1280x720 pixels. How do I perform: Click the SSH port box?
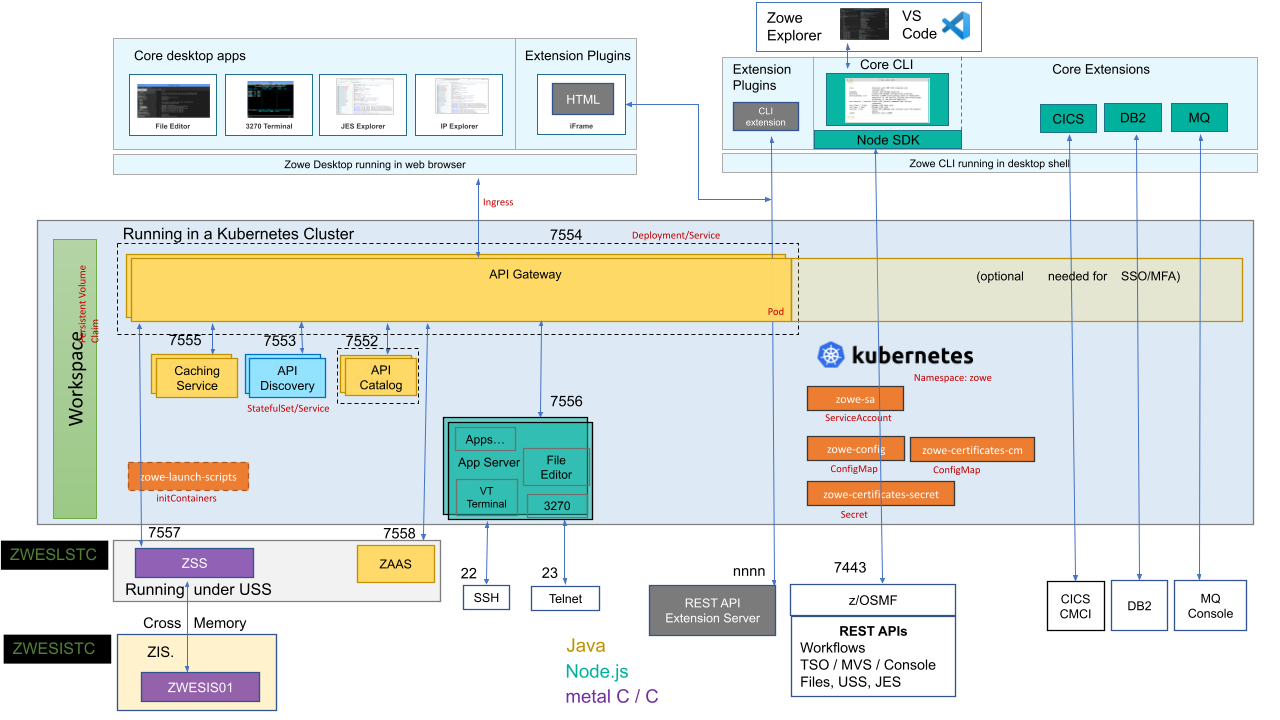(486, 598)
